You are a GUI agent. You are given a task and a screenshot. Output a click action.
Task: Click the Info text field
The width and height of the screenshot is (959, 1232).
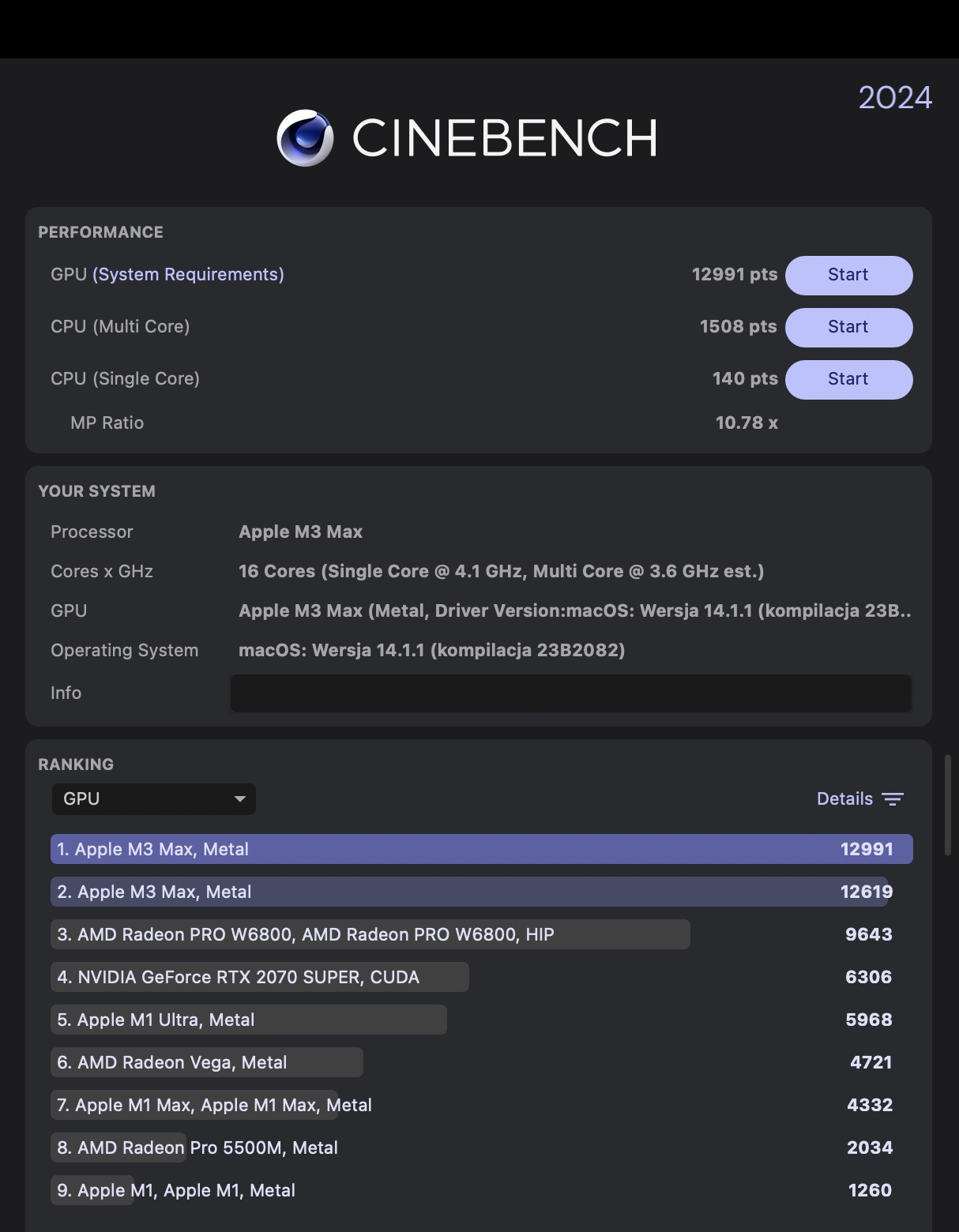[570, 693]
